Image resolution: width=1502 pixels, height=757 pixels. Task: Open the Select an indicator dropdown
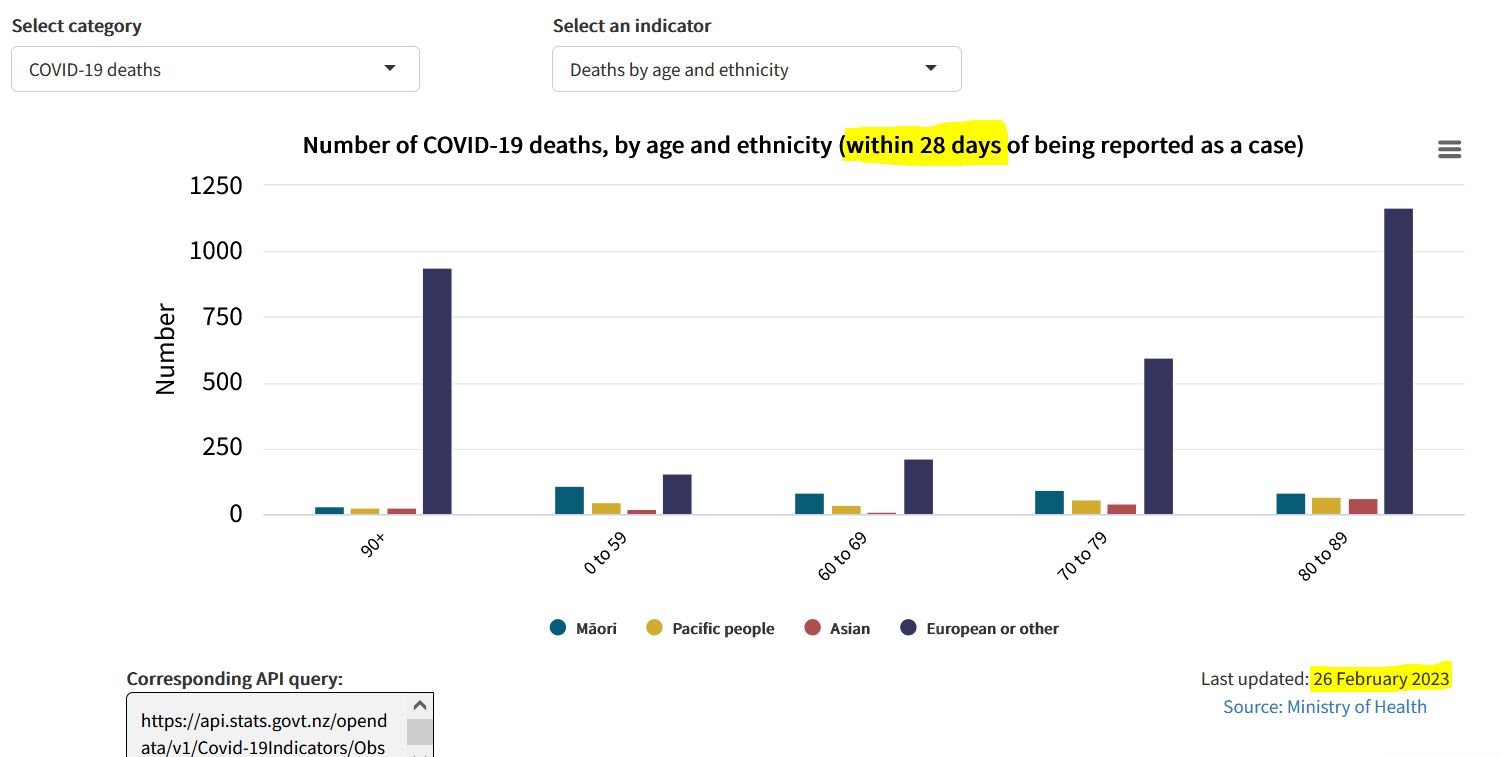pos(756,69)
